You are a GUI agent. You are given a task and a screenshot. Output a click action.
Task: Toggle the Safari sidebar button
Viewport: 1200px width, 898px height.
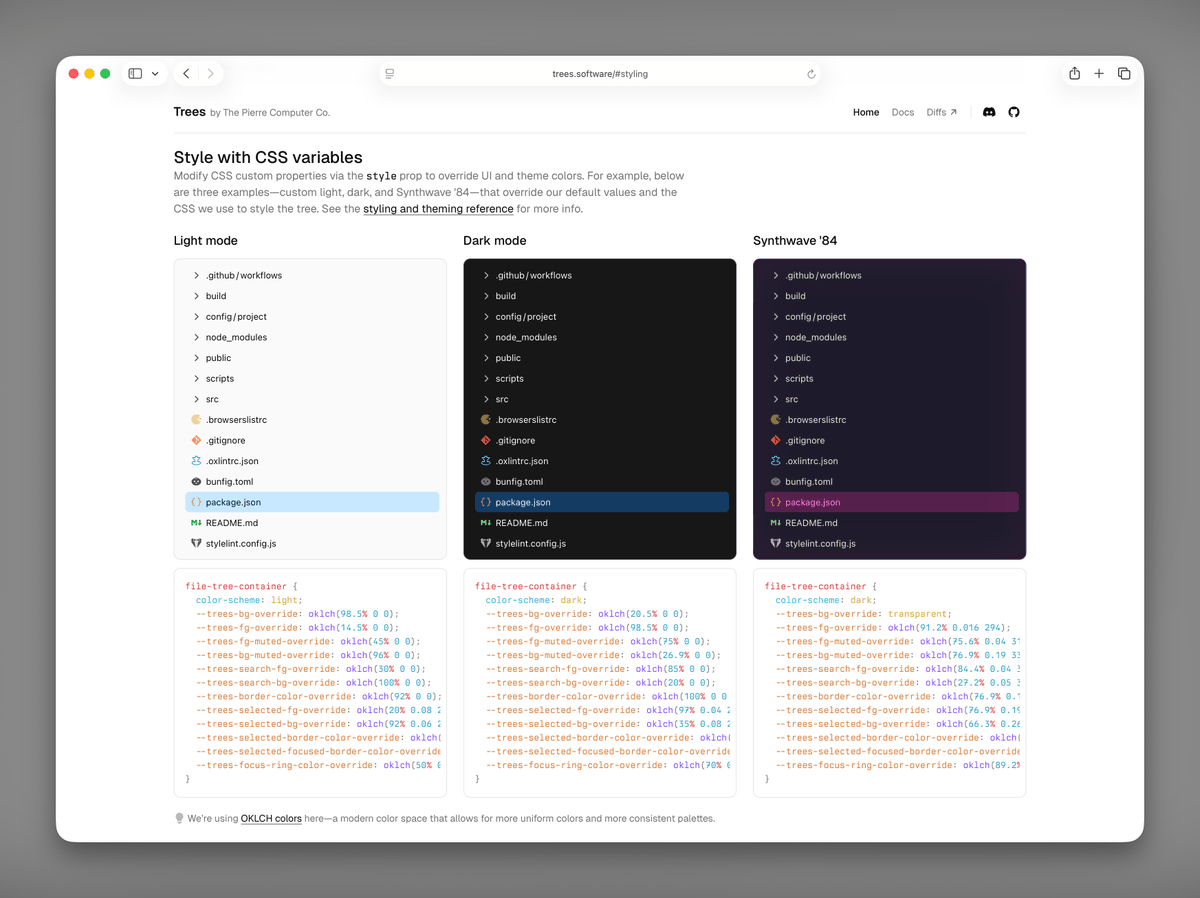pos(135,74)
